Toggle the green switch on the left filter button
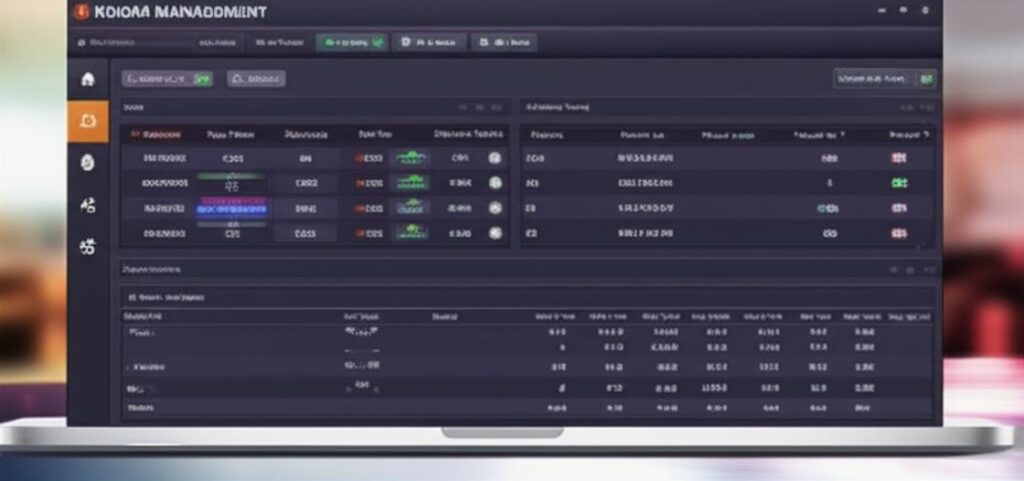This screenshot has height=481, width=1024. coord(203,78)
